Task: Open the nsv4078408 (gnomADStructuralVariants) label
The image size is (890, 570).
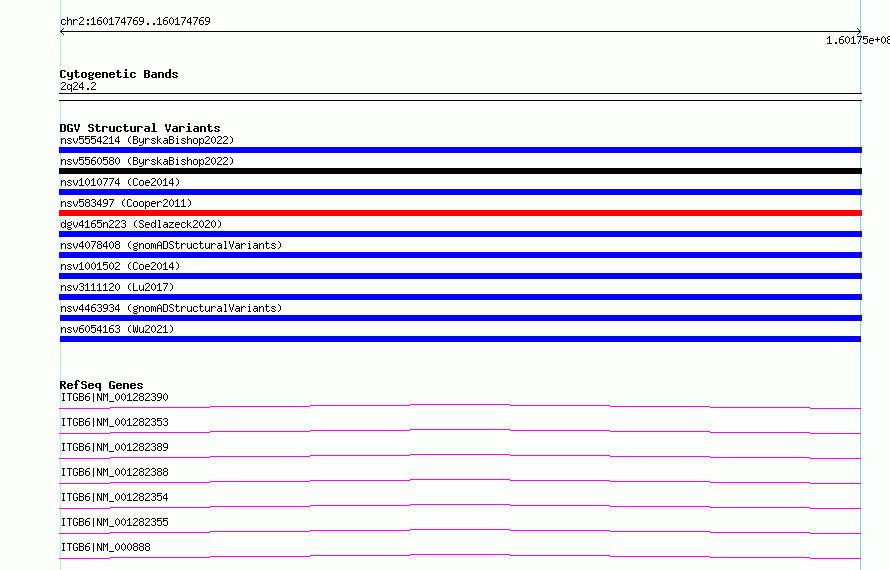Action: pos(171,245)
